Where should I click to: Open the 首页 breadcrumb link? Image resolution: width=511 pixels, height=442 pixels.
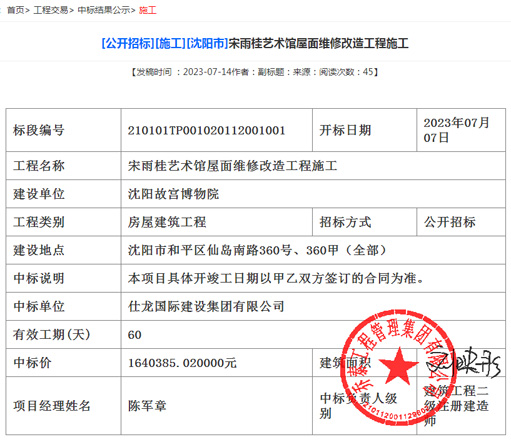[16, 10]
